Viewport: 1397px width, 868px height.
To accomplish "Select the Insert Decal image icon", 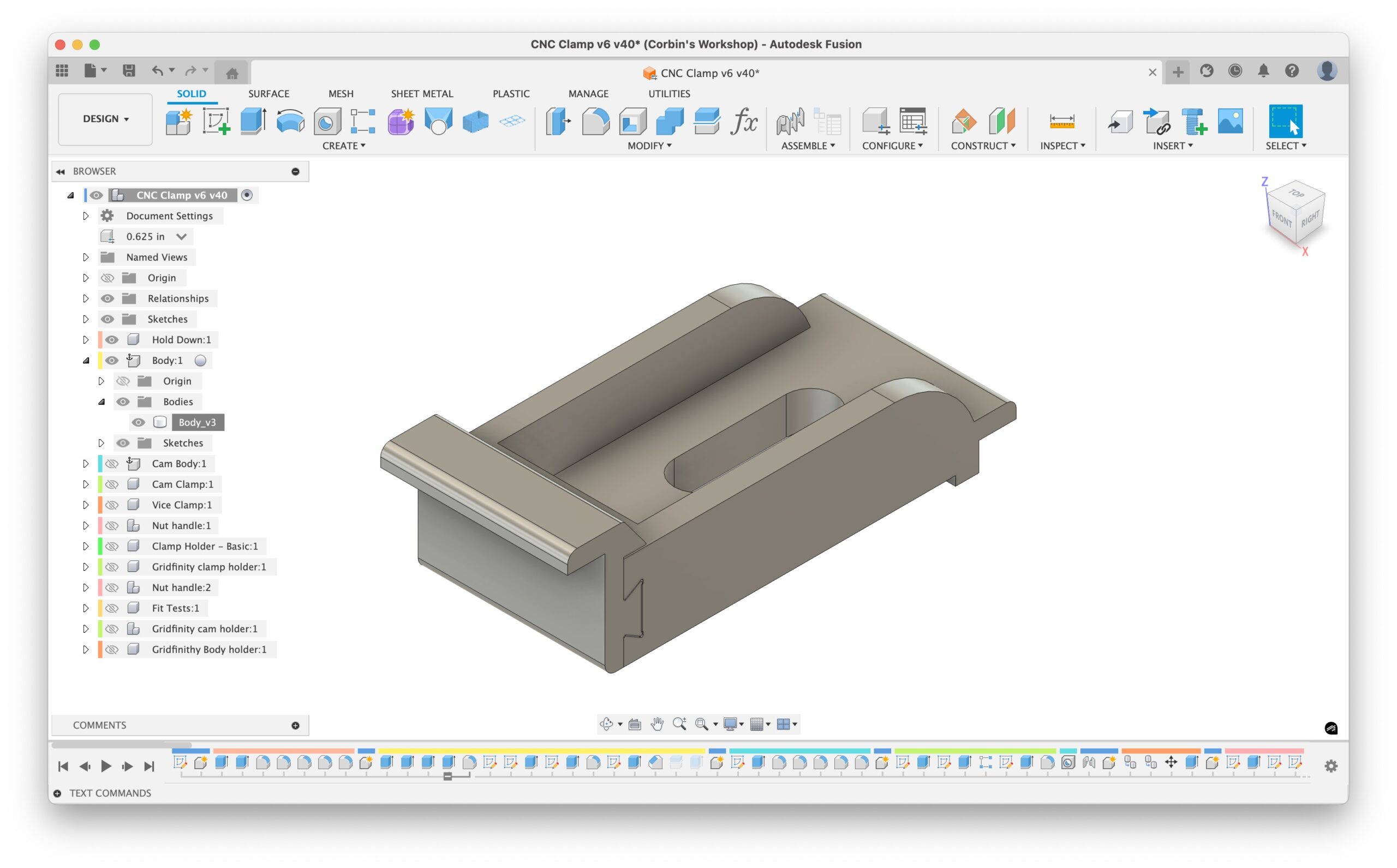I will point(1230,121).
